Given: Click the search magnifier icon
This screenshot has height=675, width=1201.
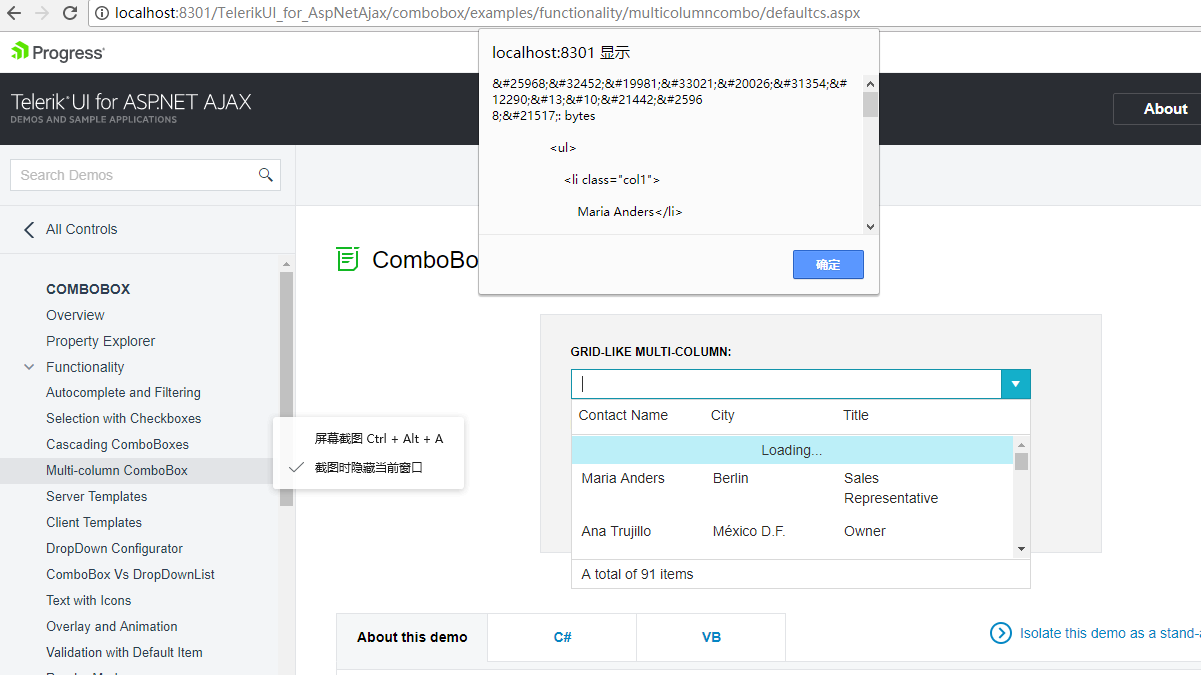Looking at the screenshot, I should [x=266, y=174].
